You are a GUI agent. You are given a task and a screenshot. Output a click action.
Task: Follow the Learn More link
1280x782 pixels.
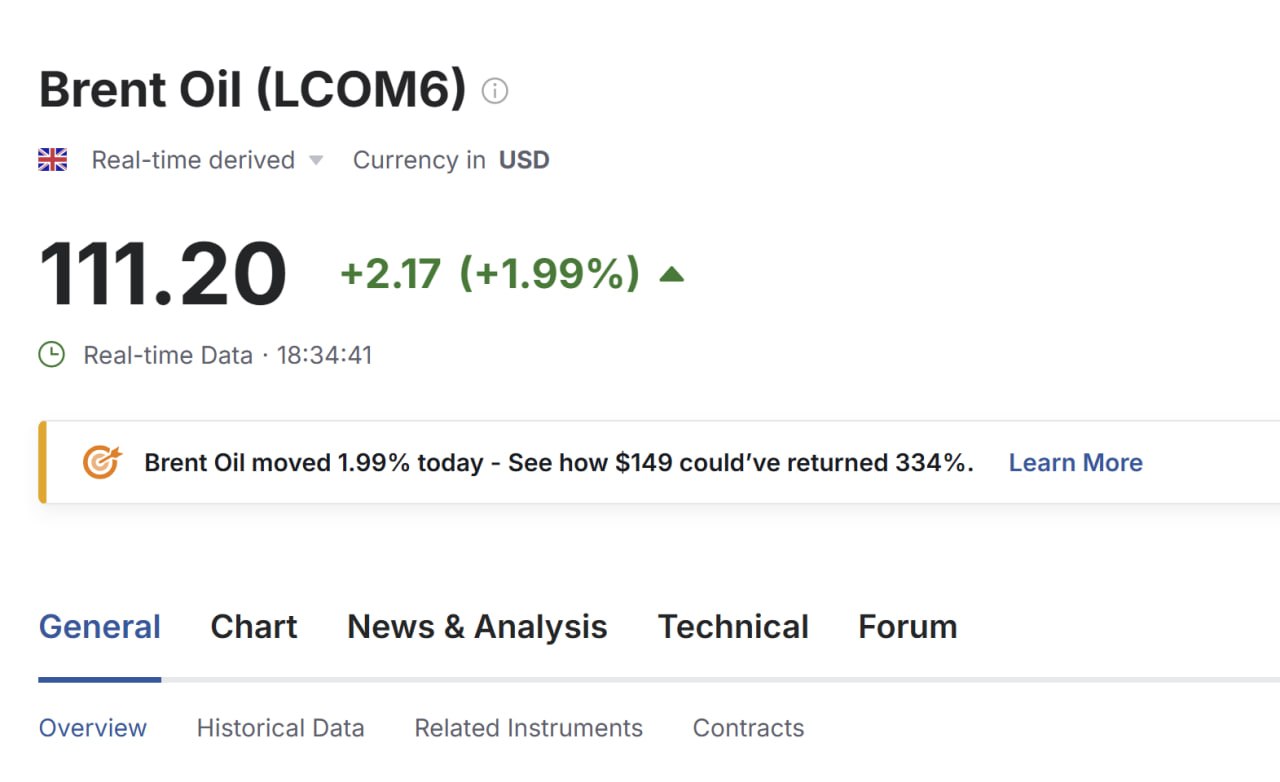[x=1075, y=462]
